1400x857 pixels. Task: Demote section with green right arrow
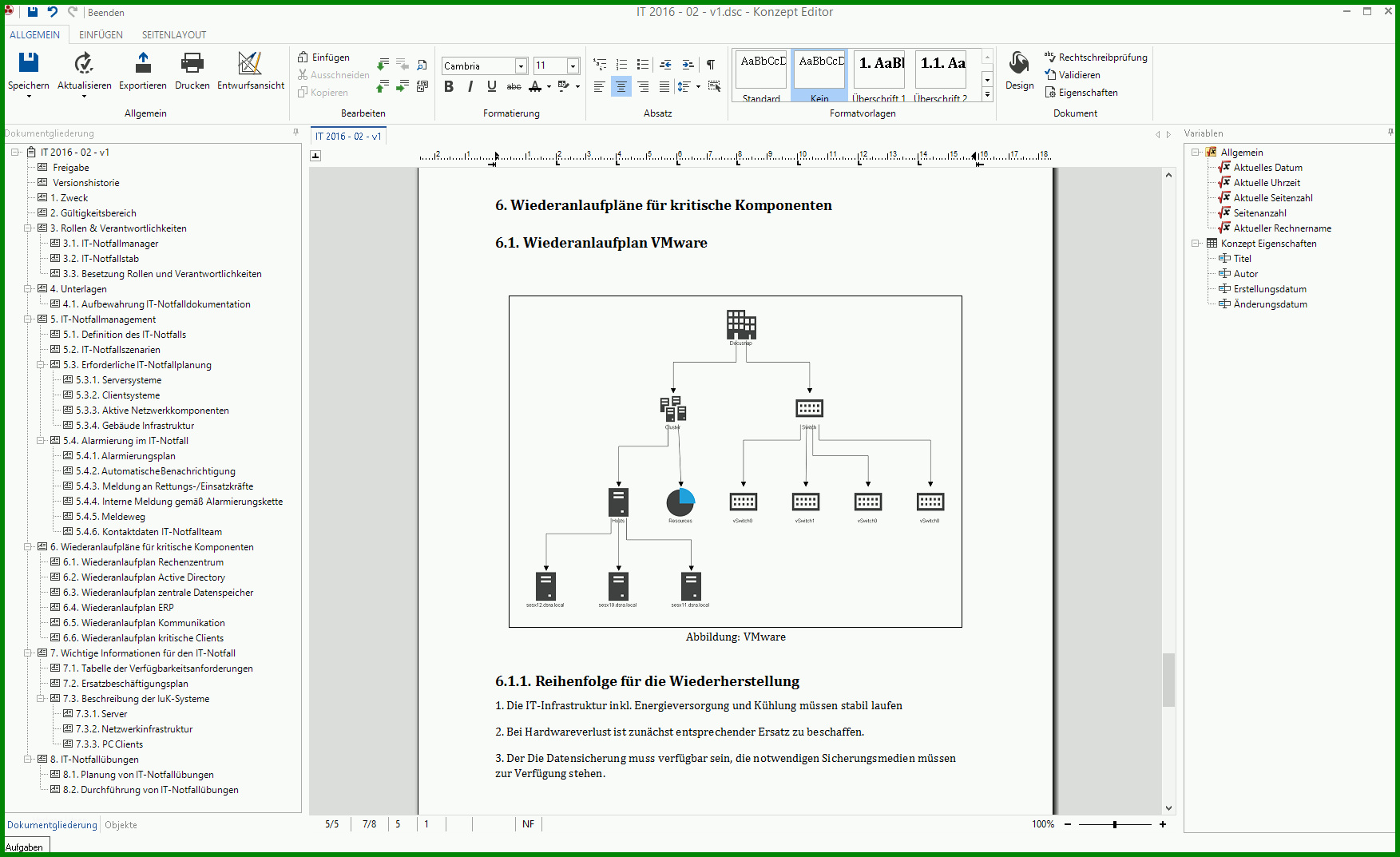pyautogui.click(x=403, y=85)
